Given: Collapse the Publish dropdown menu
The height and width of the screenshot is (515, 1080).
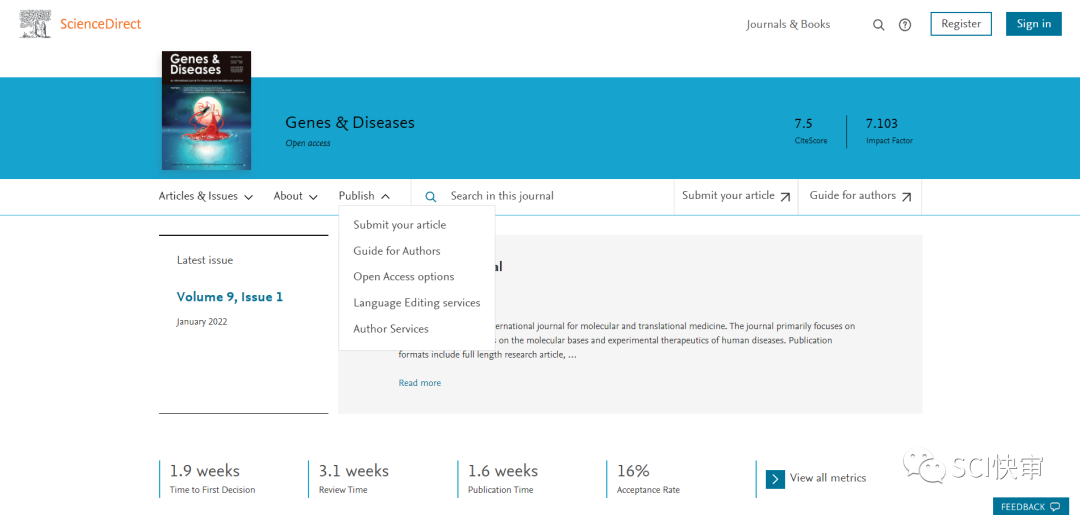Looking at the screenshot, I should point(364,197).
